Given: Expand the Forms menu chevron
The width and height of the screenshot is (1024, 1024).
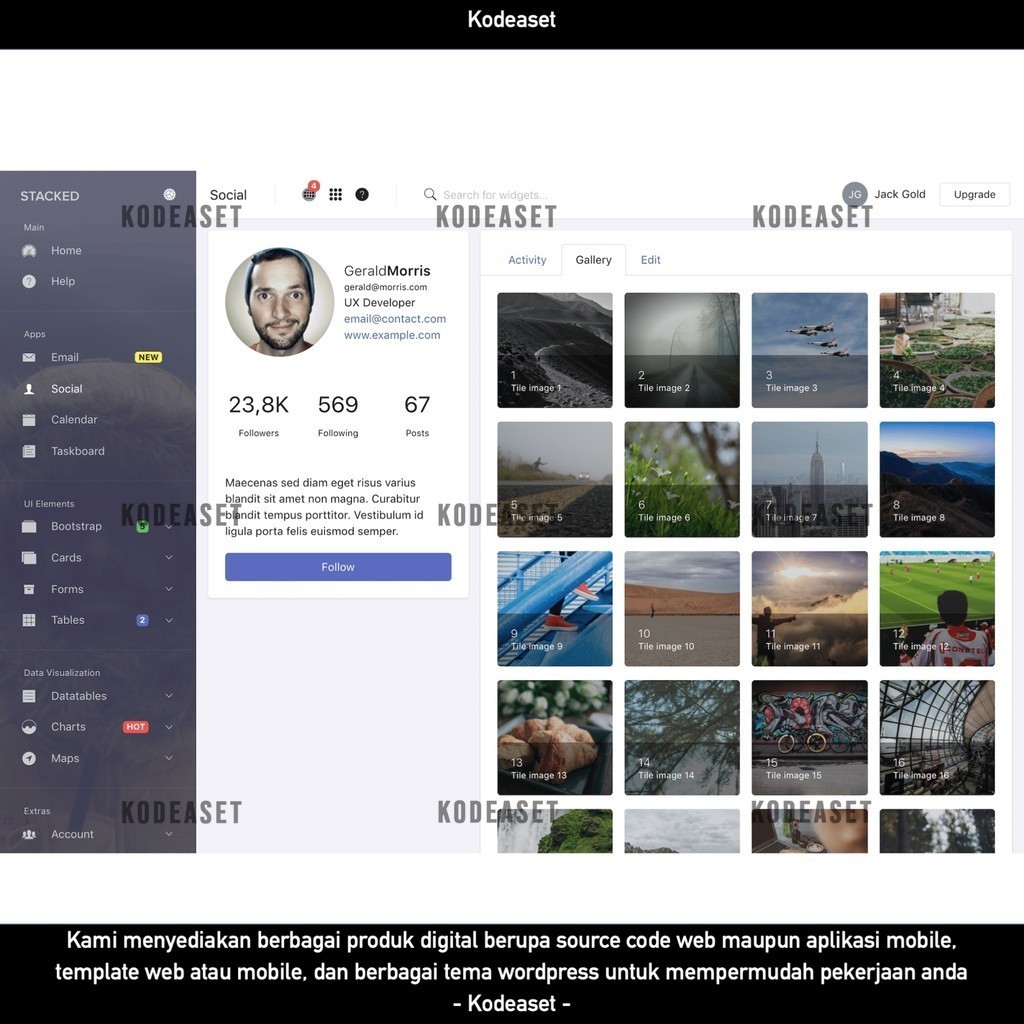Looking at the screenshot, I should click(x=168, y=588).
